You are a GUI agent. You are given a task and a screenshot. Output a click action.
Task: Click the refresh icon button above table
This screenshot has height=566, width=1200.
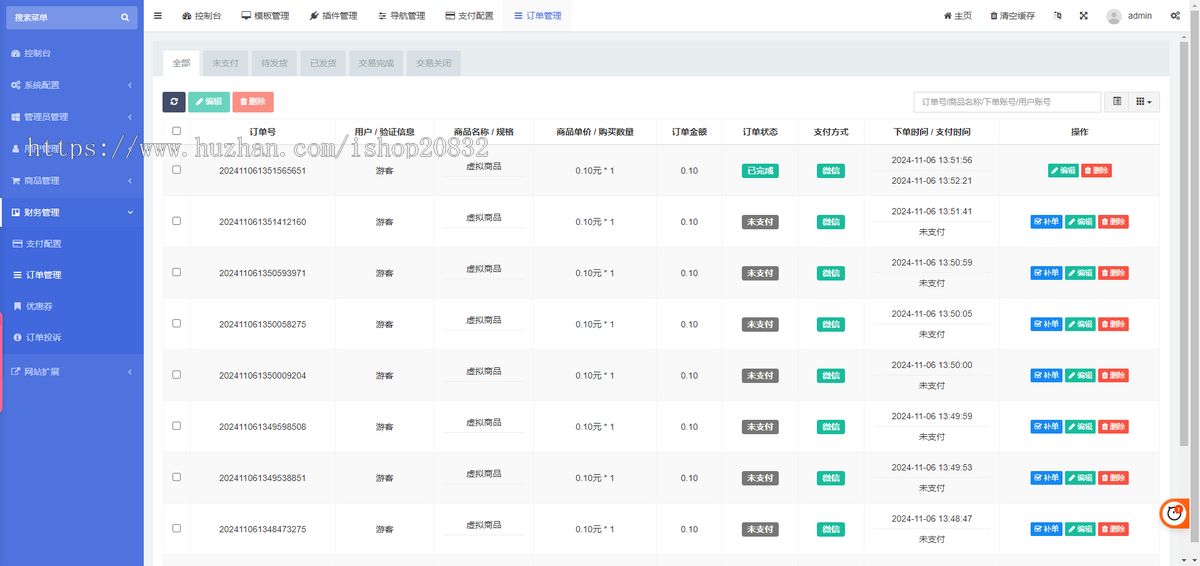174,101
